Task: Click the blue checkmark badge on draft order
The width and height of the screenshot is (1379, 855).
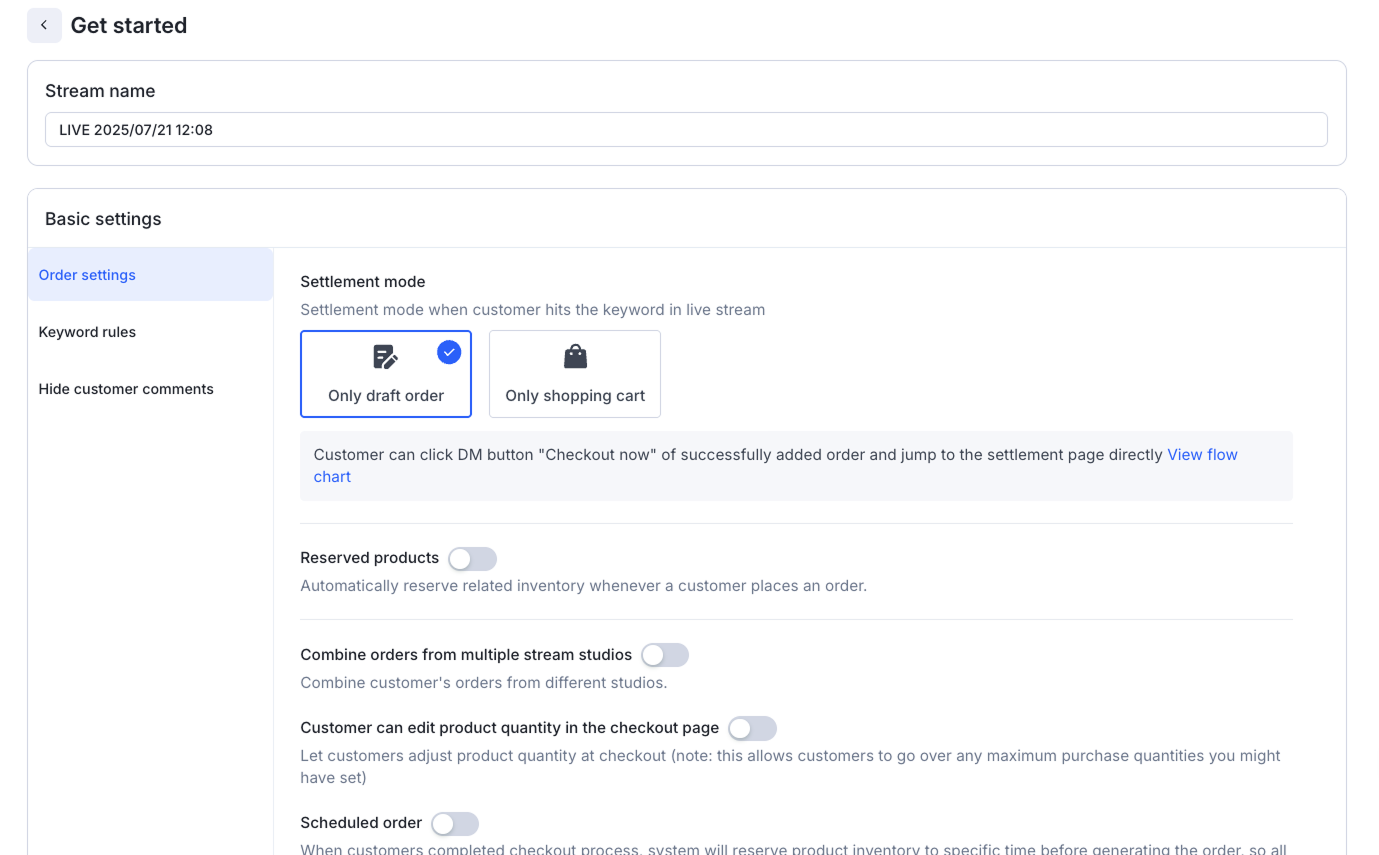Action: click(x=449, y=352)
